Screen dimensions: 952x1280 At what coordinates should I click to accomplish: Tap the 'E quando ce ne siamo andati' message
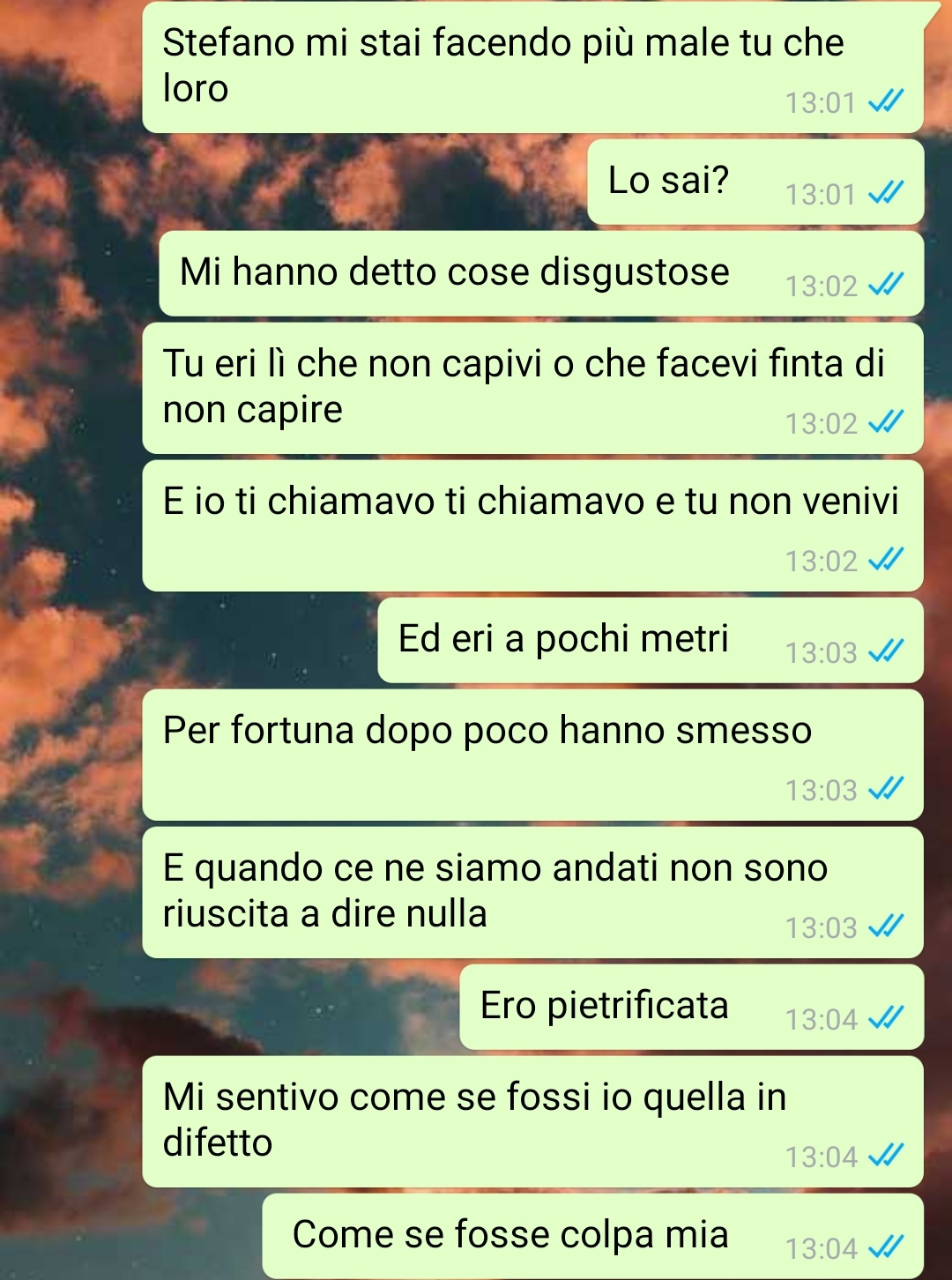tap(533, 892)
